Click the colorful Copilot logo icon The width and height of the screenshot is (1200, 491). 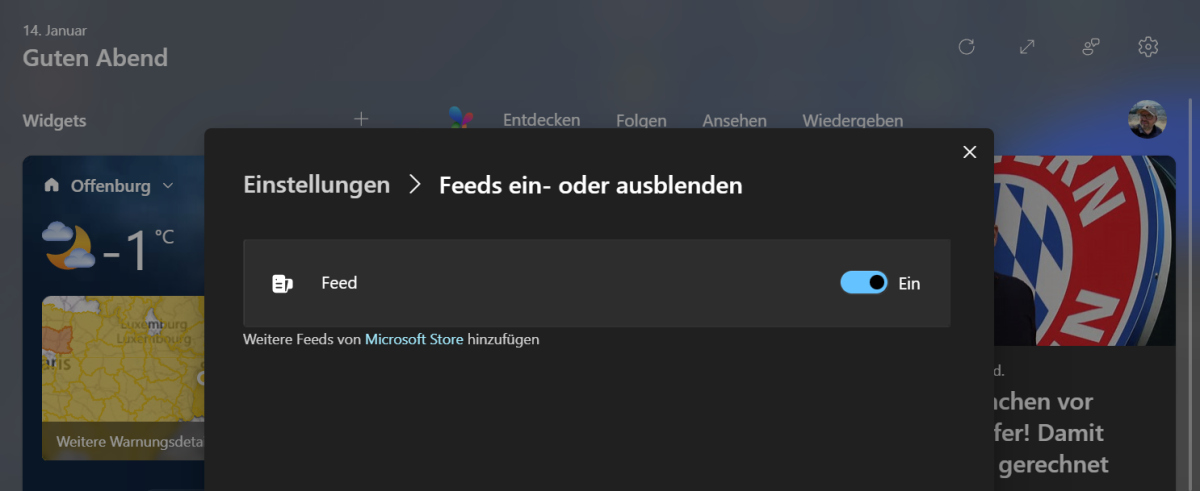(x=460, y=117)
